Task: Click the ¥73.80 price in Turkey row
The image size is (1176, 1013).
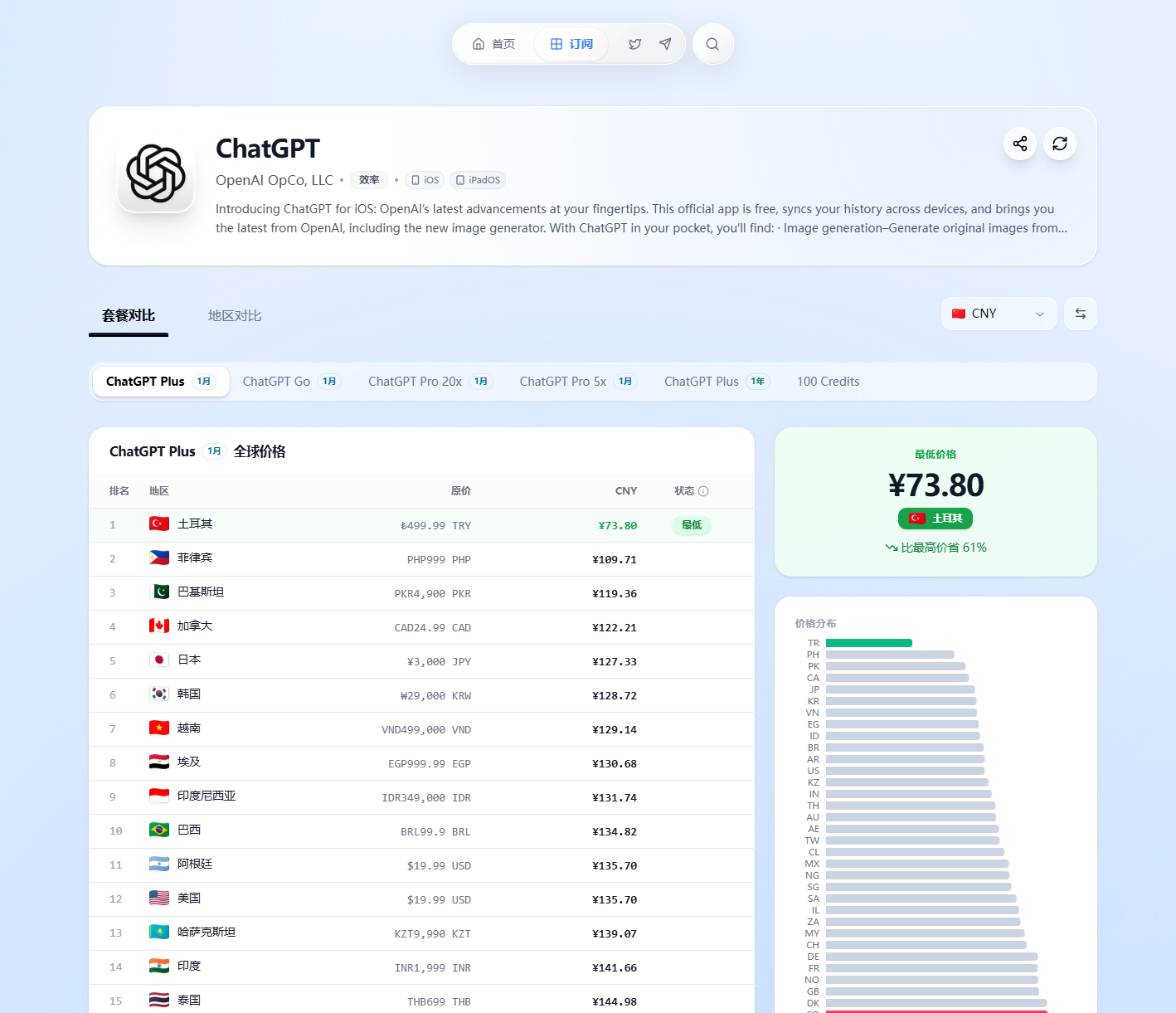Action: click(618, 525)
